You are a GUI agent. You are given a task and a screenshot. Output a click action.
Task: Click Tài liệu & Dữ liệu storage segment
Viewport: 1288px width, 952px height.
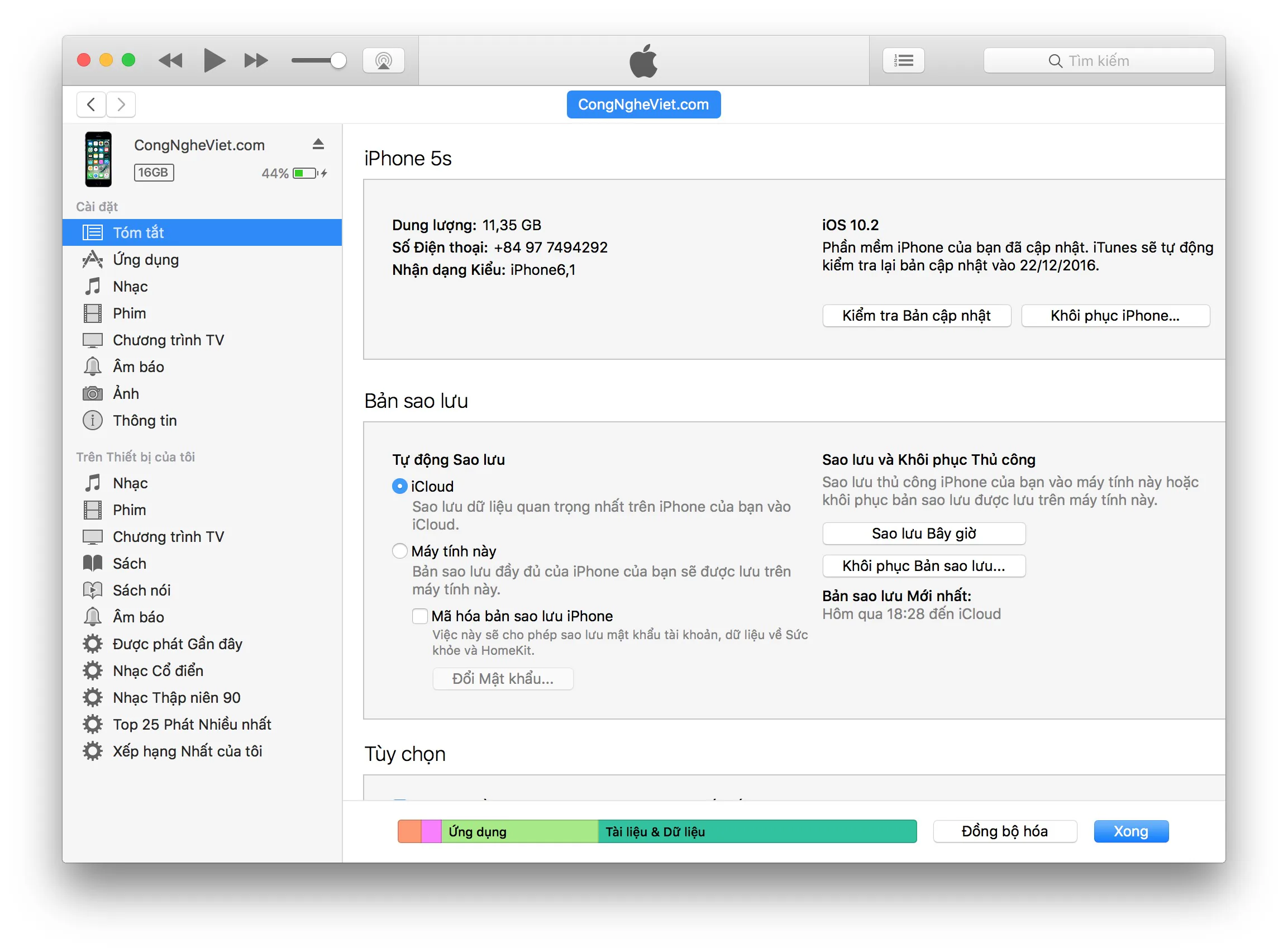[757, 831]
